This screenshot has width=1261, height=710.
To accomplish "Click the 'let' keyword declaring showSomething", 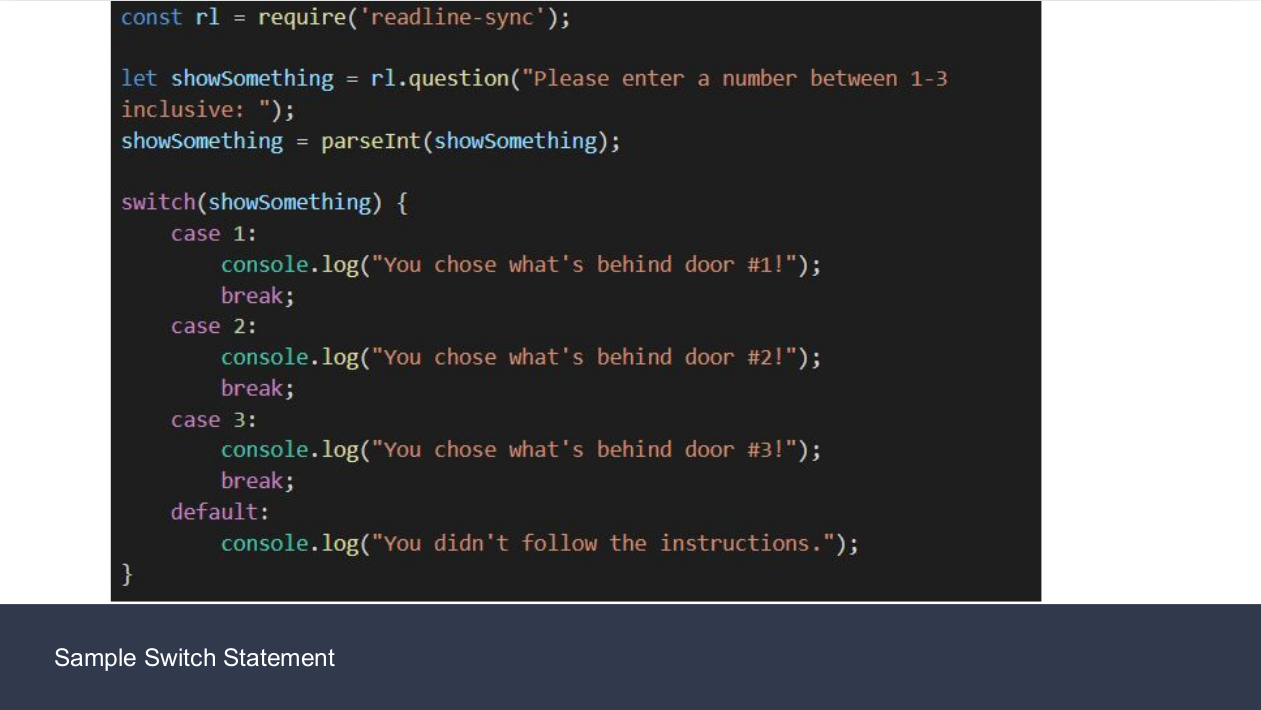I will click(x=139, y=79).
